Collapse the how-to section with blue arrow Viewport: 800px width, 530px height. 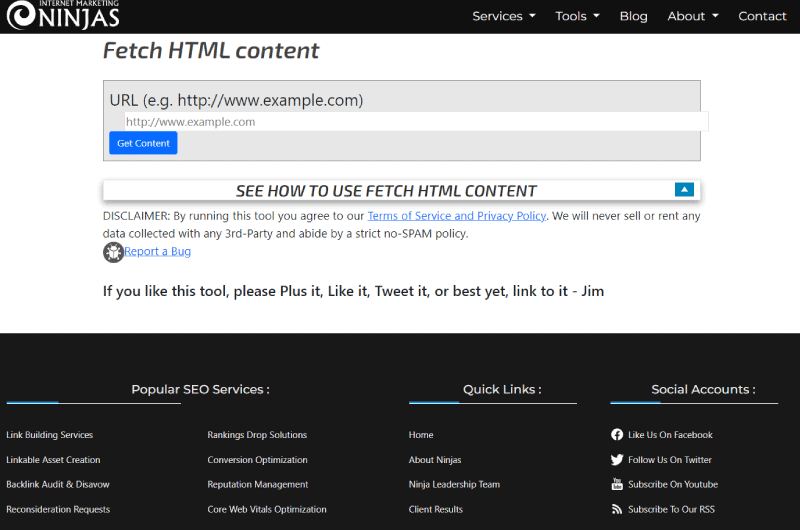[684, 190]
